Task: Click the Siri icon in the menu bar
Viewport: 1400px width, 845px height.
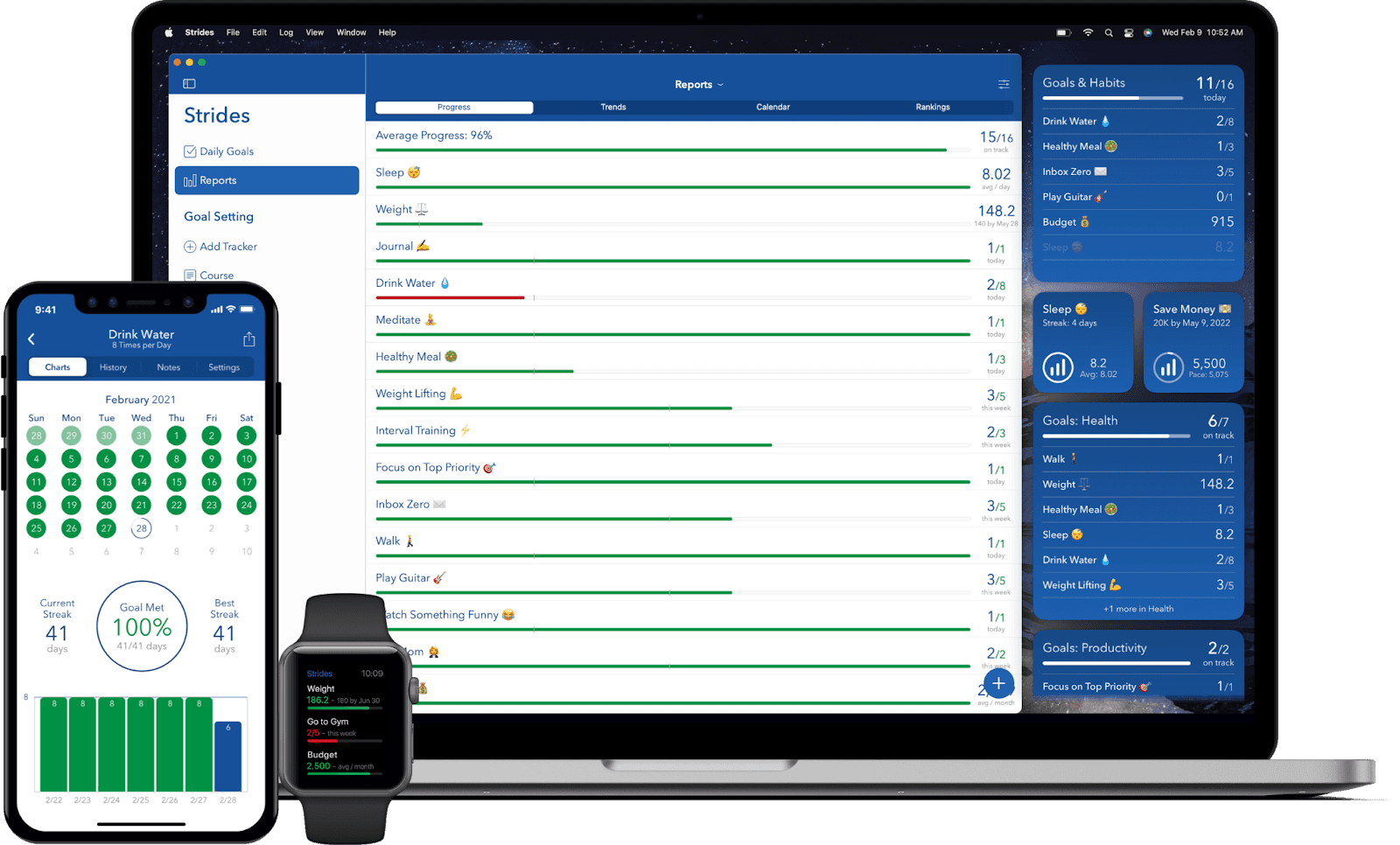Action: pyautogui.click(x=1148, y=32)
